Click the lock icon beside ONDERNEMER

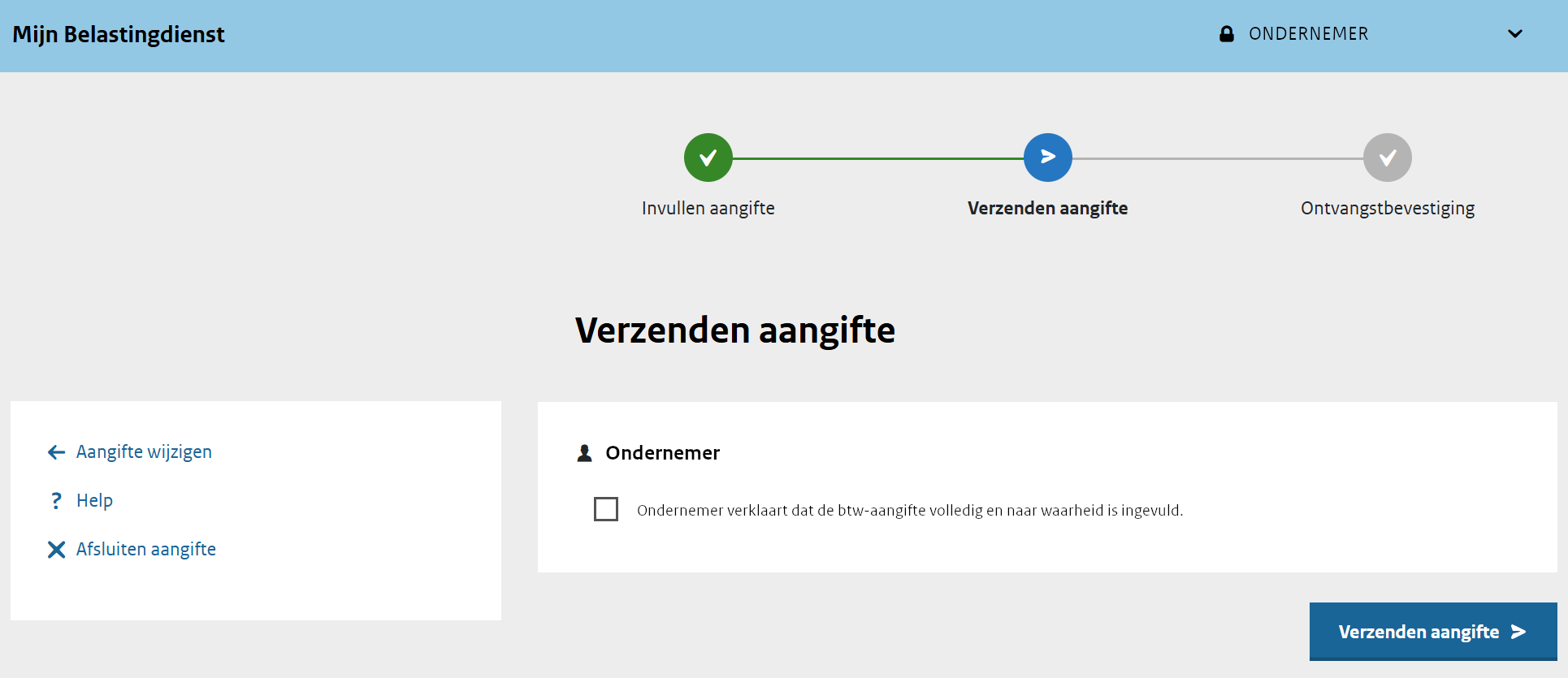(x=1227, y=34)
